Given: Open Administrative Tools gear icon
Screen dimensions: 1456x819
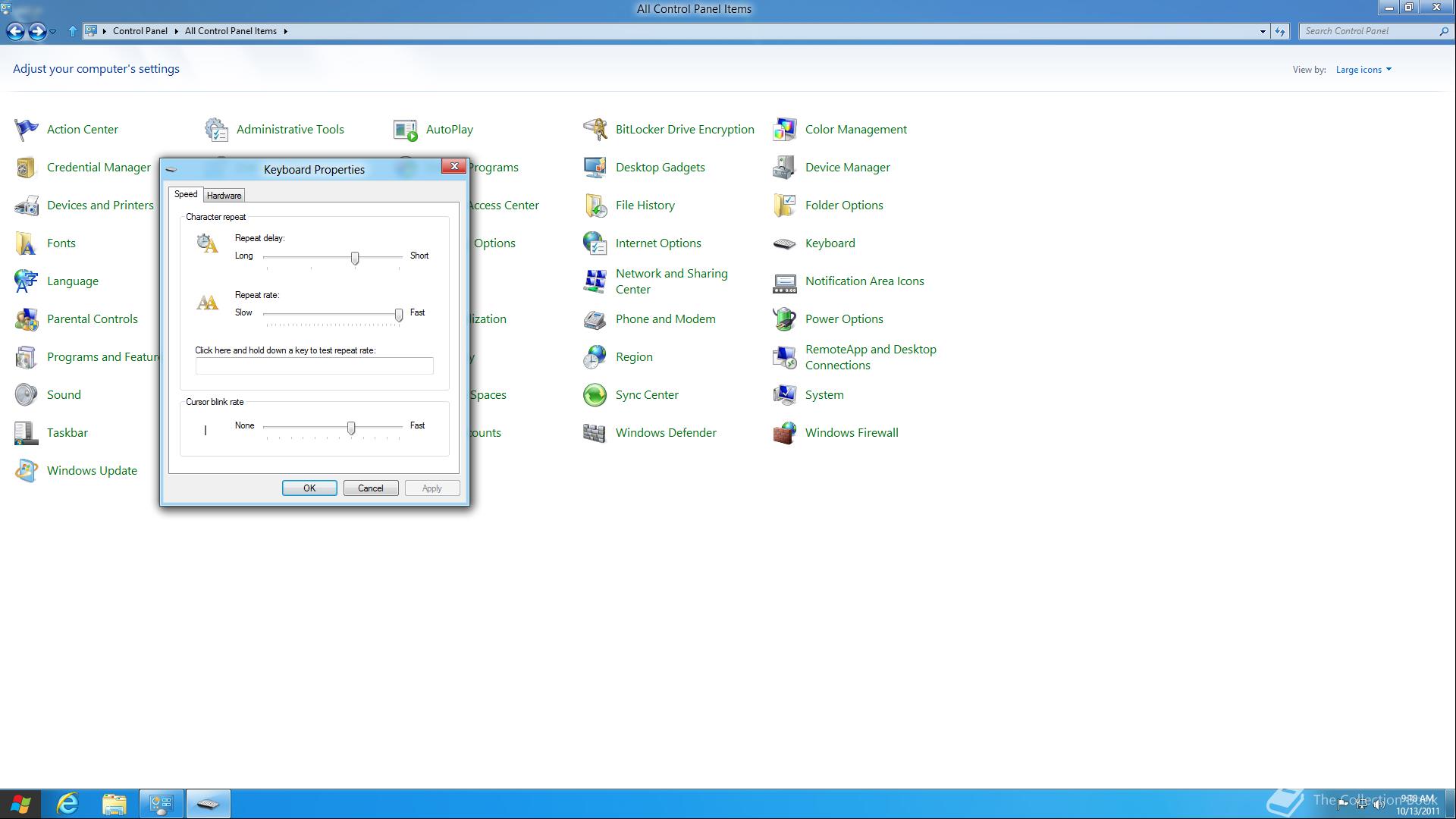Looking at the screenshot, I should pos(216,130).
